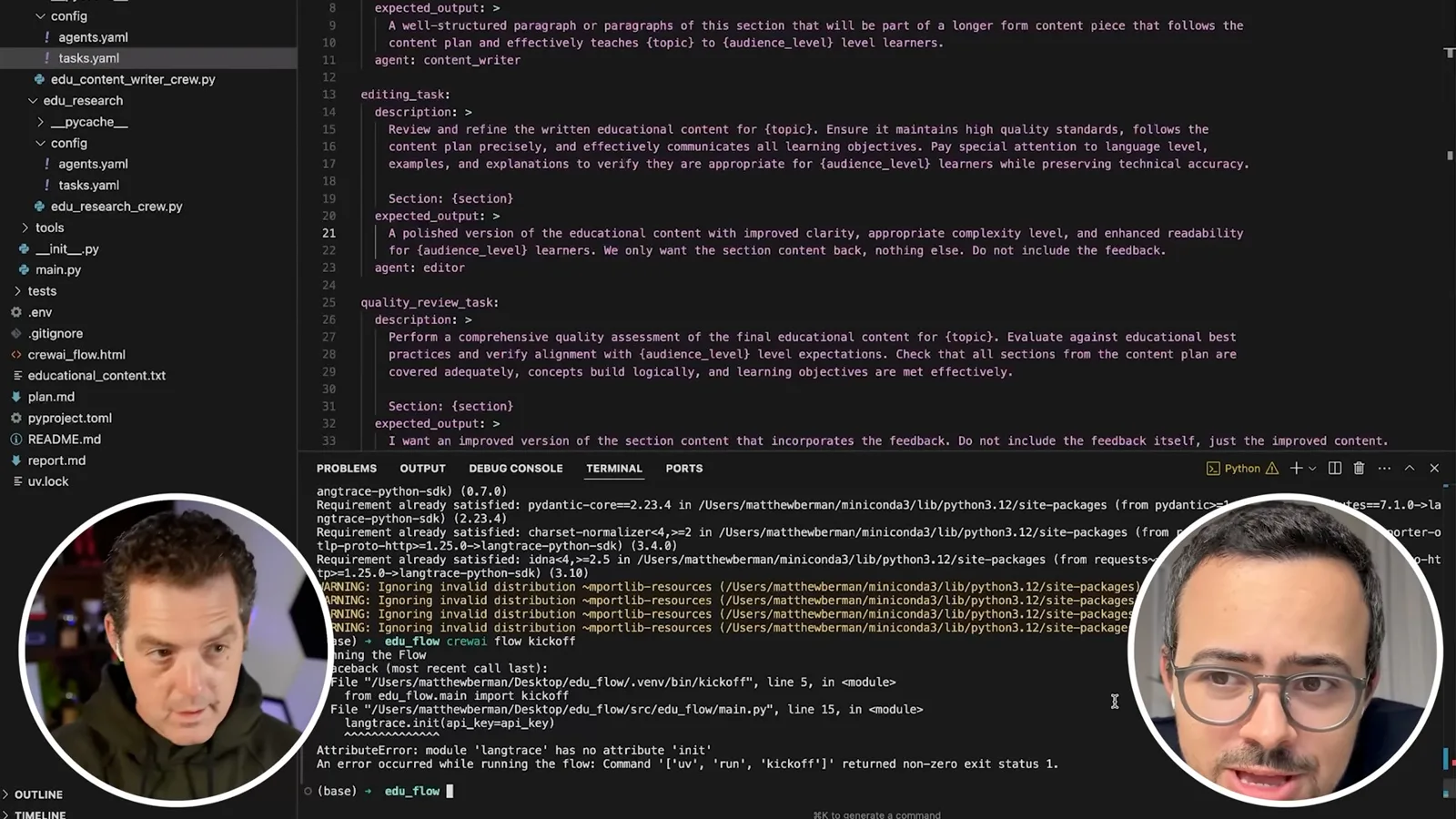Select the Python terminal shell indicator

(x=1234, y=468)
